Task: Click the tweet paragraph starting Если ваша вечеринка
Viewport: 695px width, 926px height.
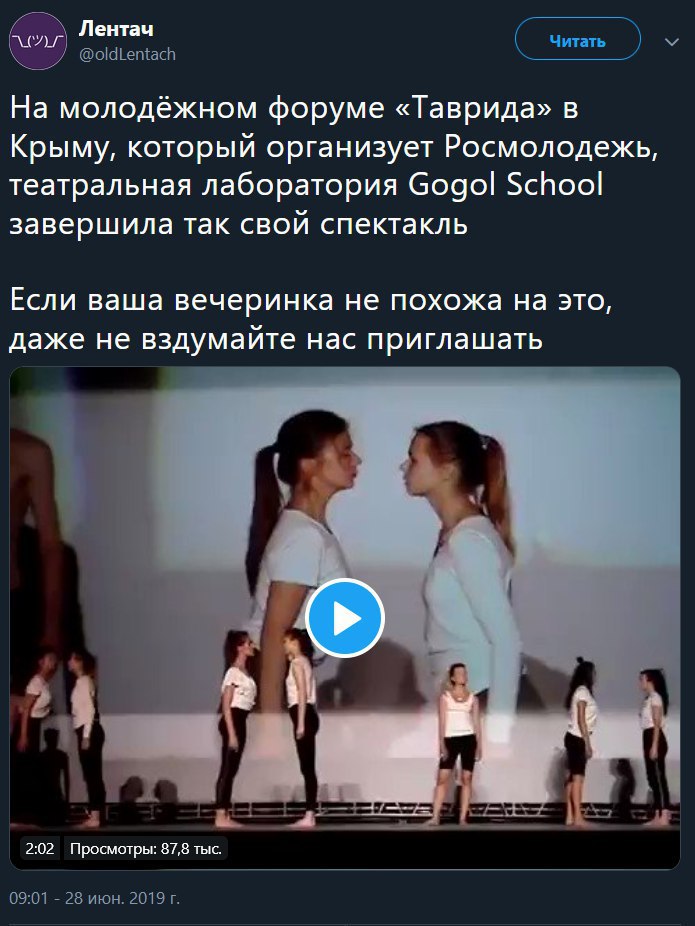Action: [x=311, y=319]
